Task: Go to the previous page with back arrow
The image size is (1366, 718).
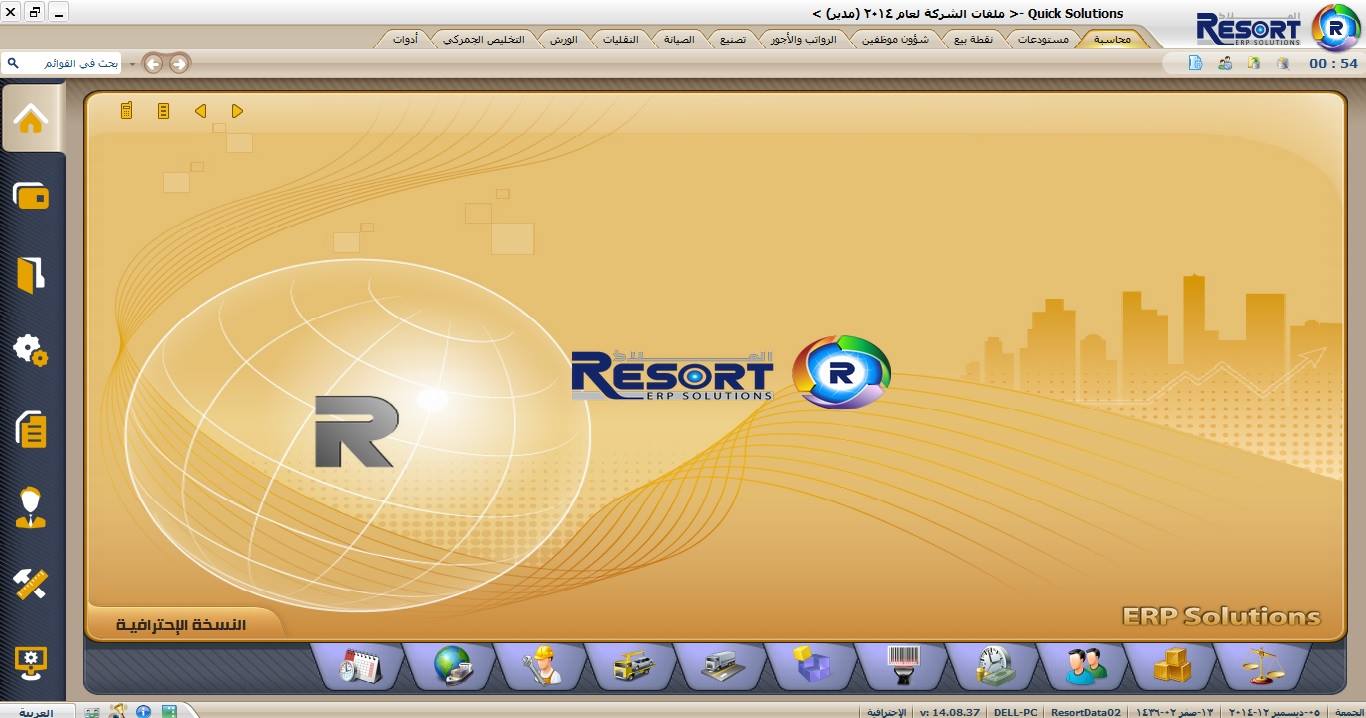Action: [153, 63]
